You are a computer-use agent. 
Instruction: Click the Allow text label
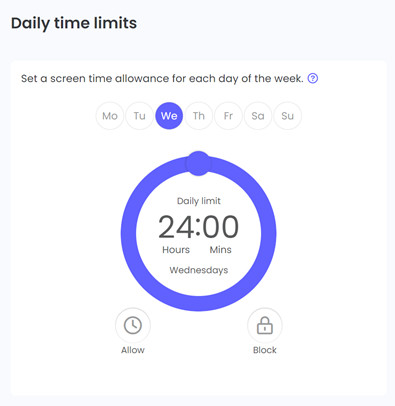point(133,350)
